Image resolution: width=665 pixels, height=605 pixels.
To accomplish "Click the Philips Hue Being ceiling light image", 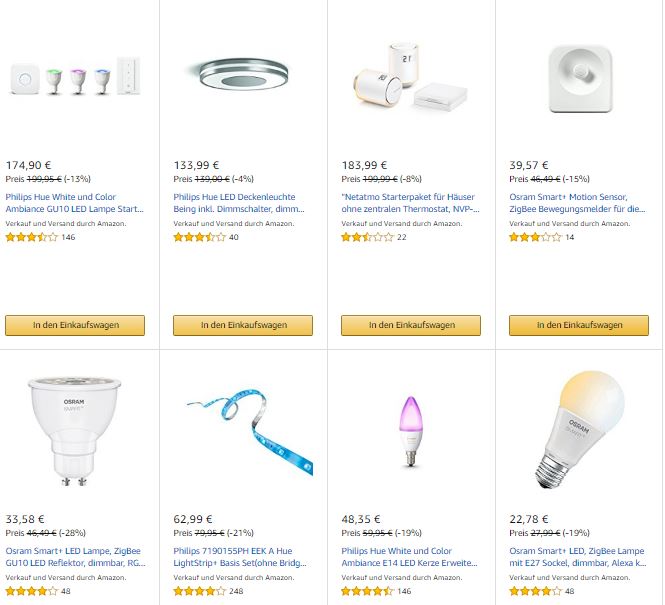I will (243, 77).
